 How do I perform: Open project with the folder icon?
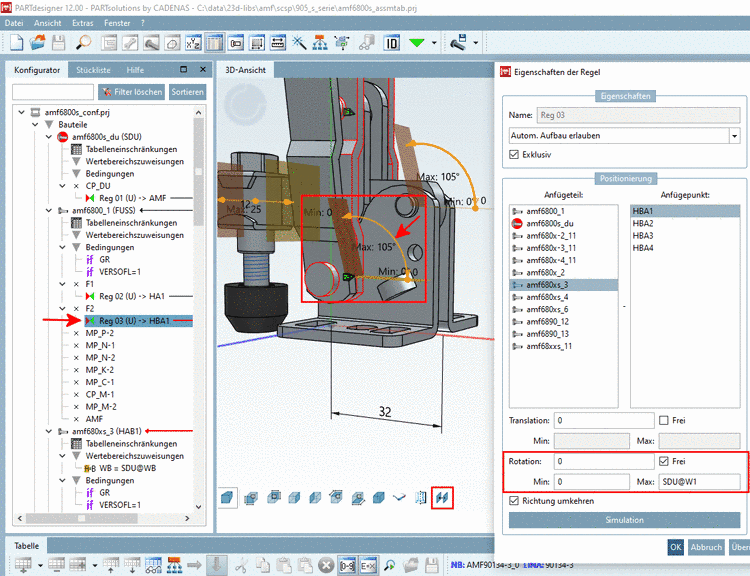[x=37, y=42]
